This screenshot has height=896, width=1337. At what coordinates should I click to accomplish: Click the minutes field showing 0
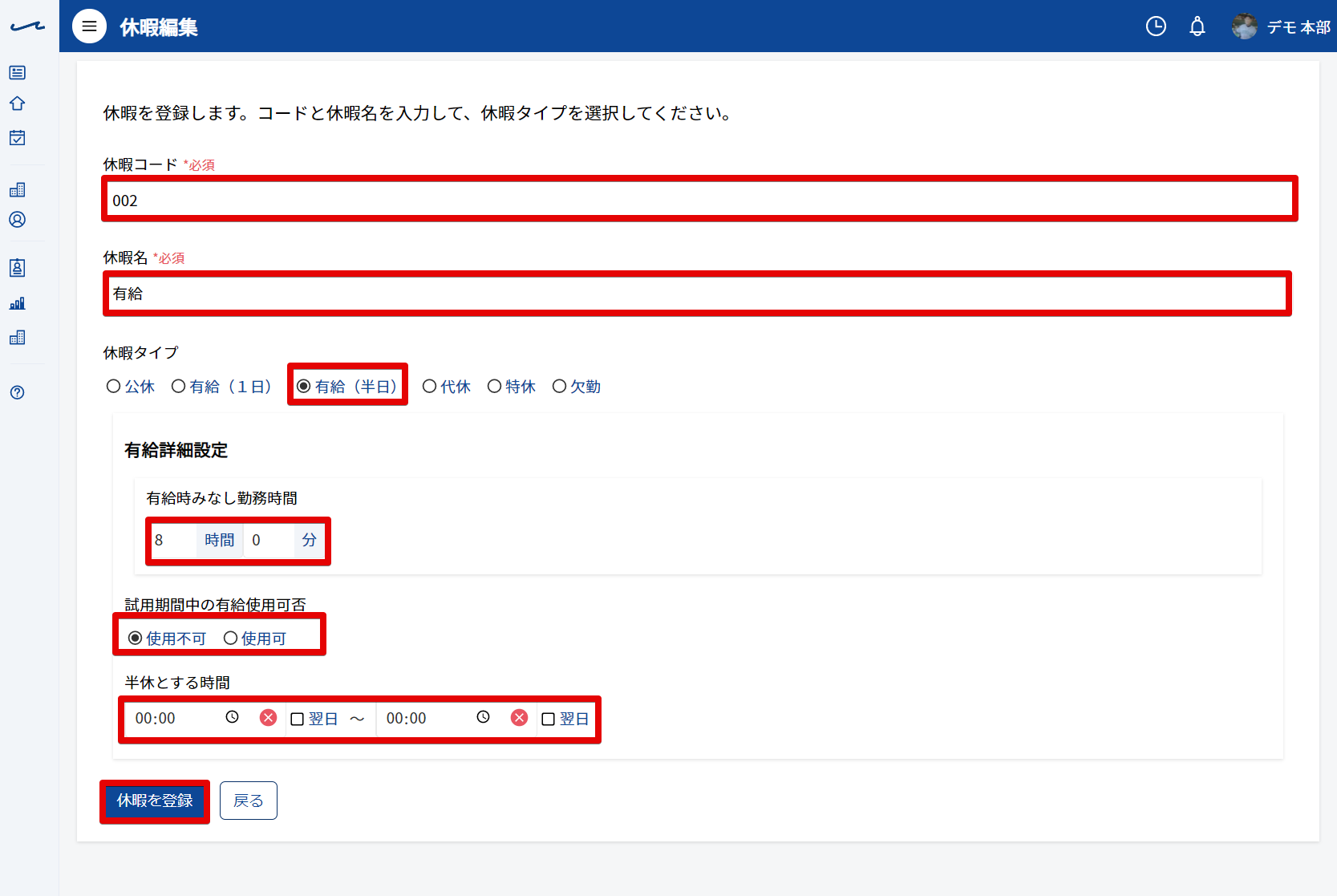click(269, 540)
